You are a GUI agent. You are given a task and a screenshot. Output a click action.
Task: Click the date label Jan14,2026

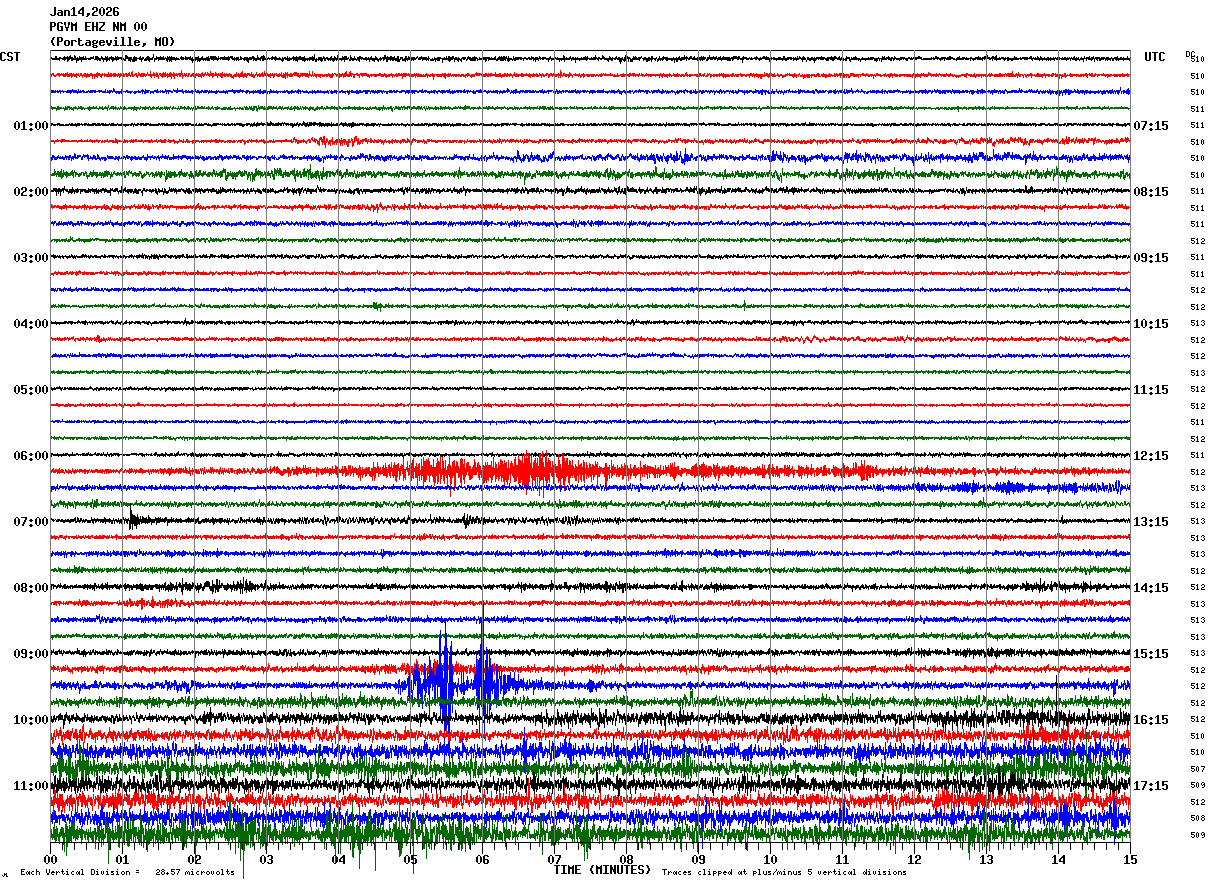(x=84, y=12)
